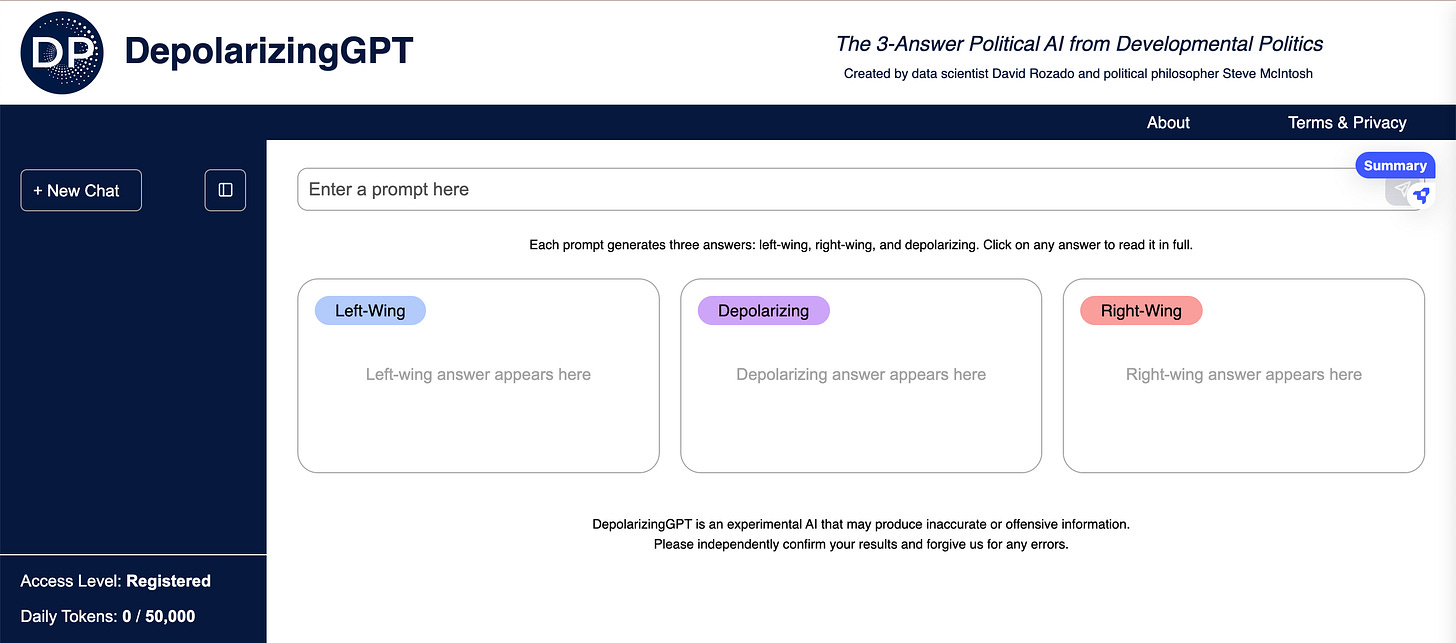Click the DP logo icon
Screen dimensions: 1456x643
click(62, 53)
